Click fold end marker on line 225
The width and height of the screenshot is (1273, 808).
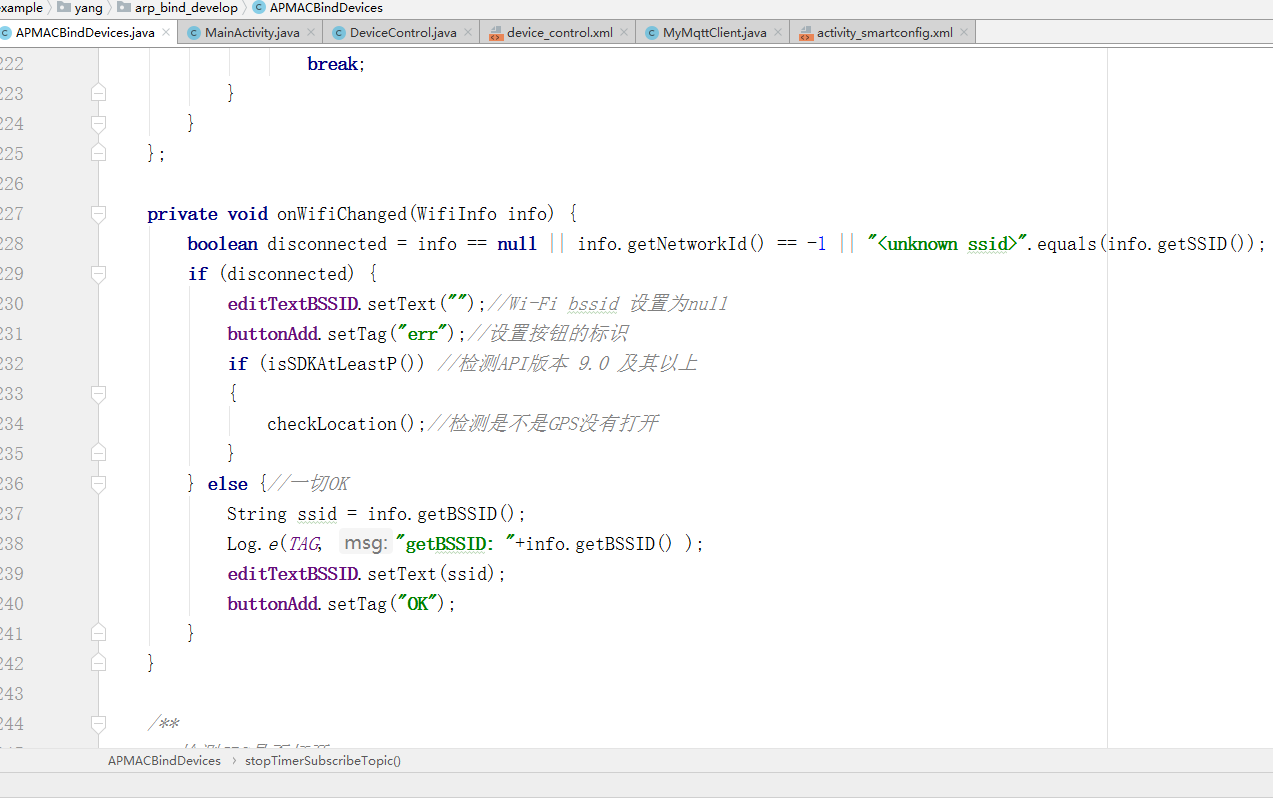pos(98,153)
